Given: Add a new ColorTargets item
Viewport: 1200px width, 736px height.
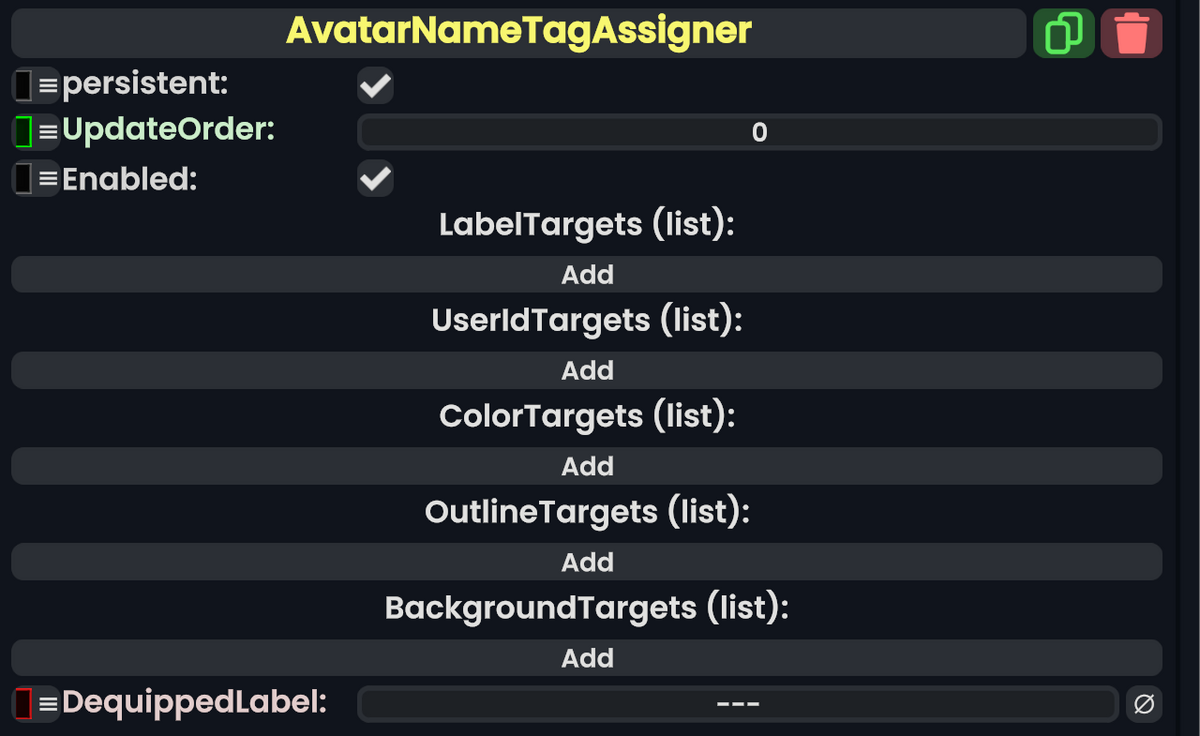Looking at the screenshot, I should coord(587,466).
